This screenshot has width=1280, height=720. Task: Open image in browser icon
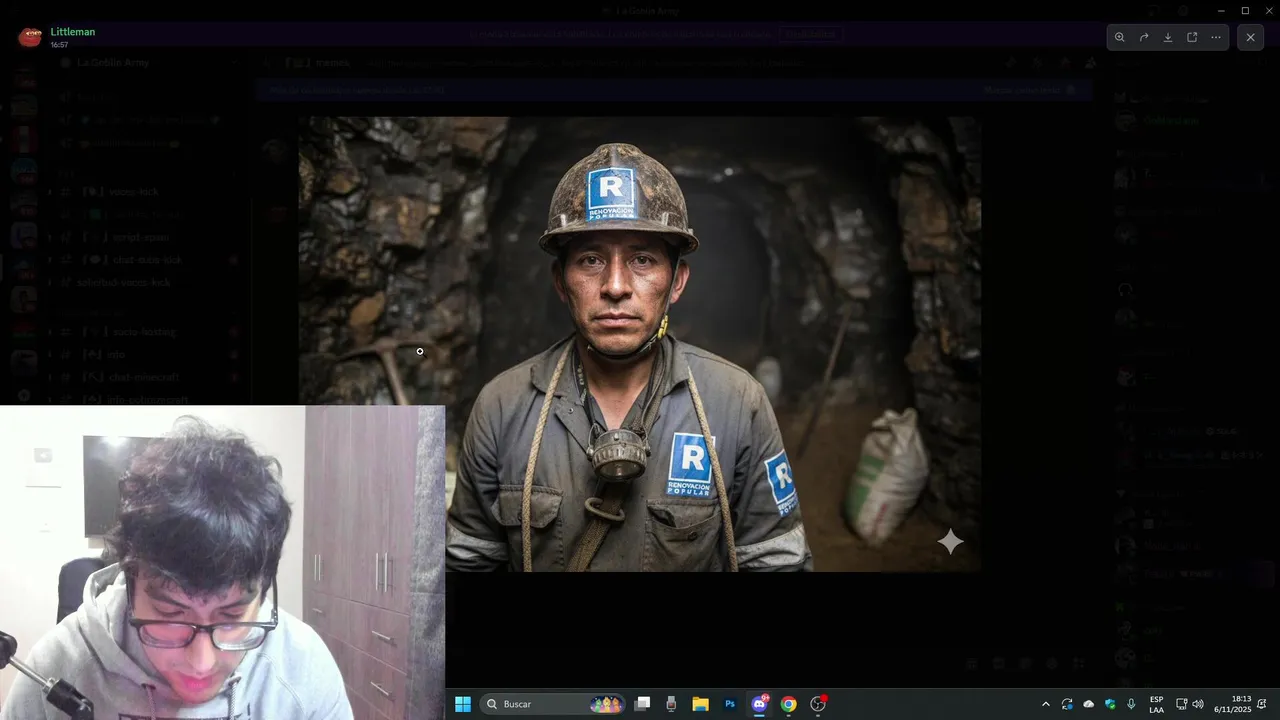pyautogui.click(x=1192, y=37)
